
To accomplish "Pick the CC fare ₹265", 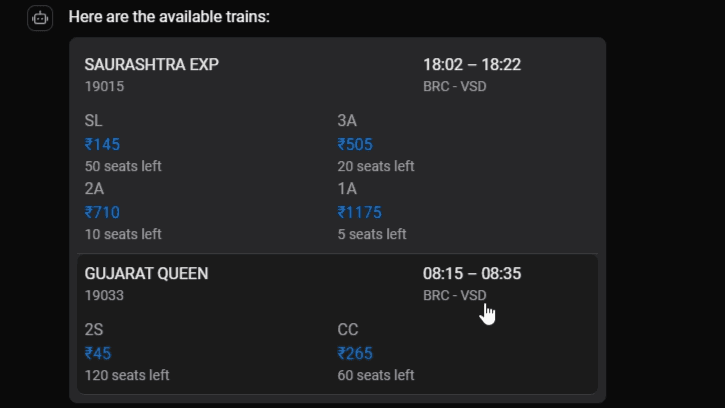I will tap(355, 353).
